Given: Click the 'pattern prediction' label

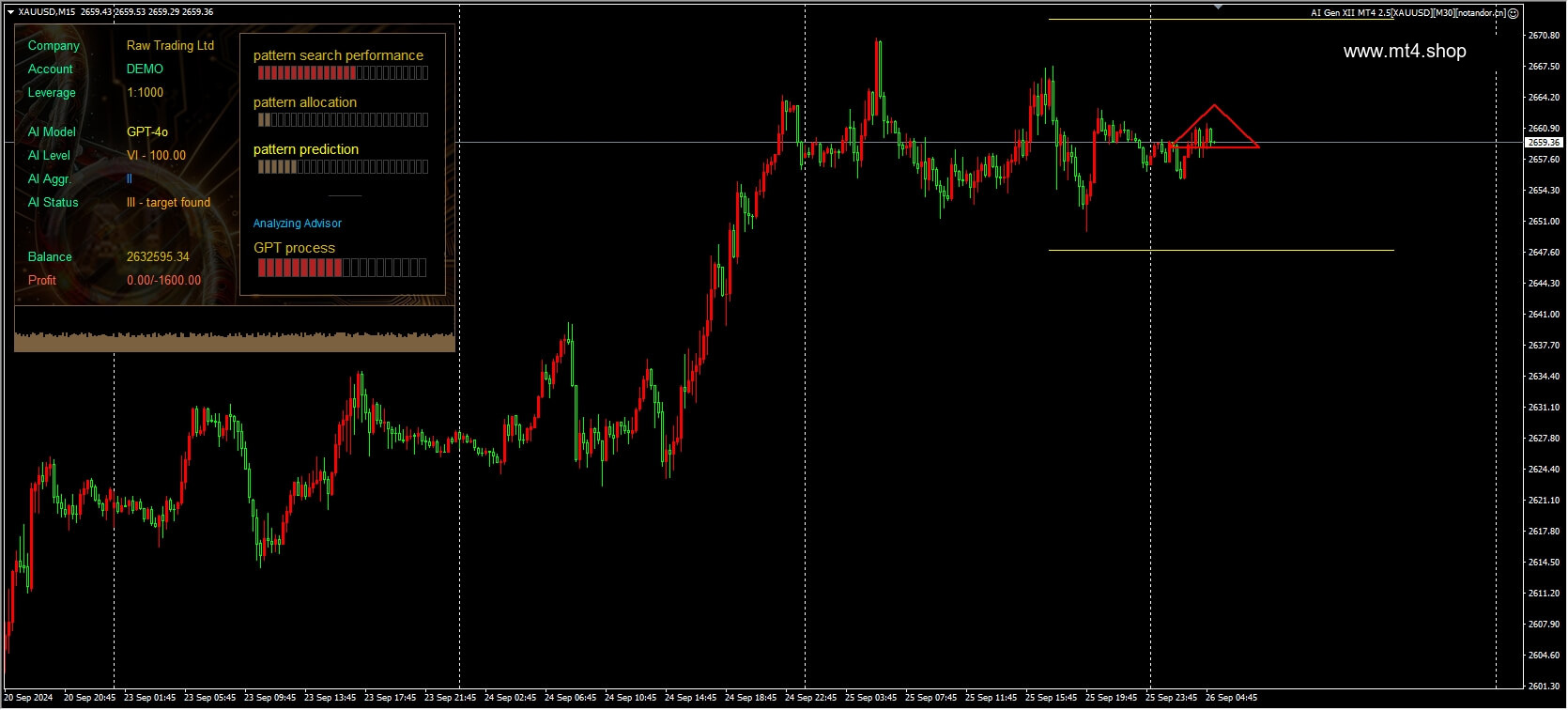Looking at the screenshot, I should click(x=306, y=149).
